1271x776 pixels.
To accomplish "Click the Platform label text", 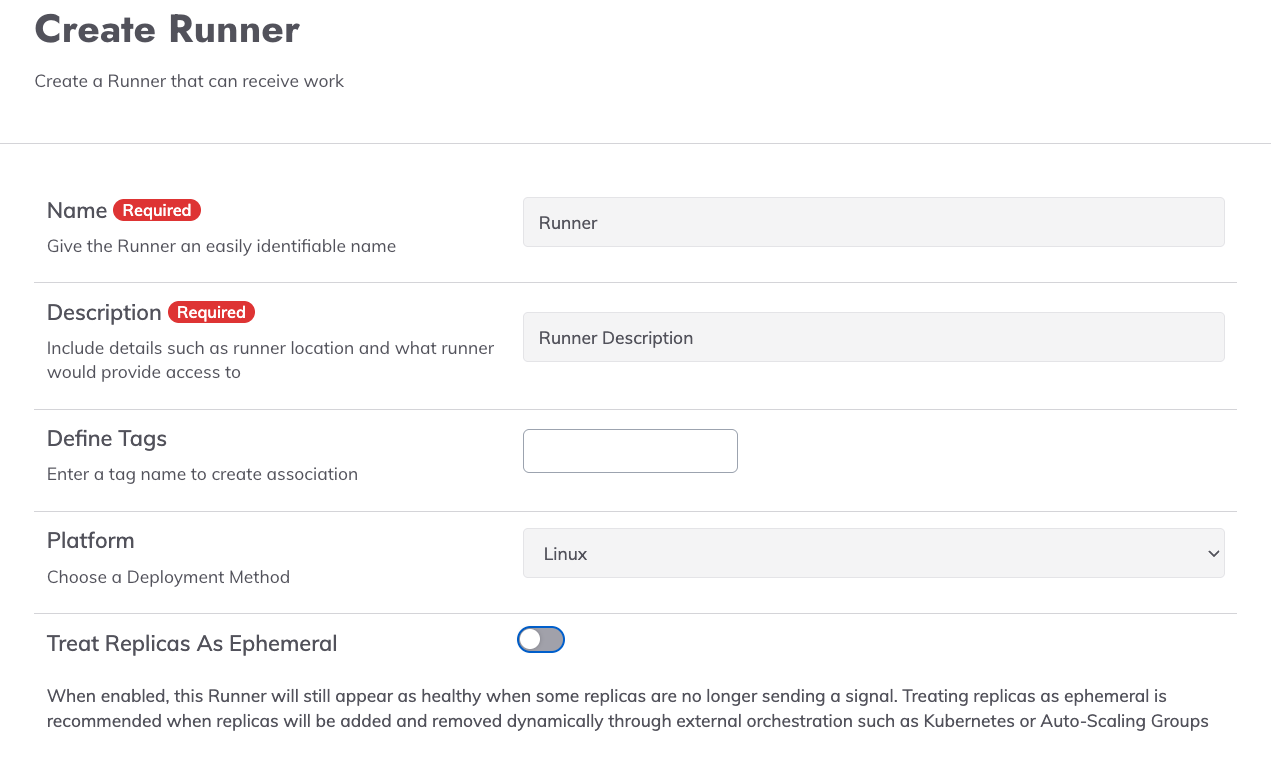I will 90,540.
